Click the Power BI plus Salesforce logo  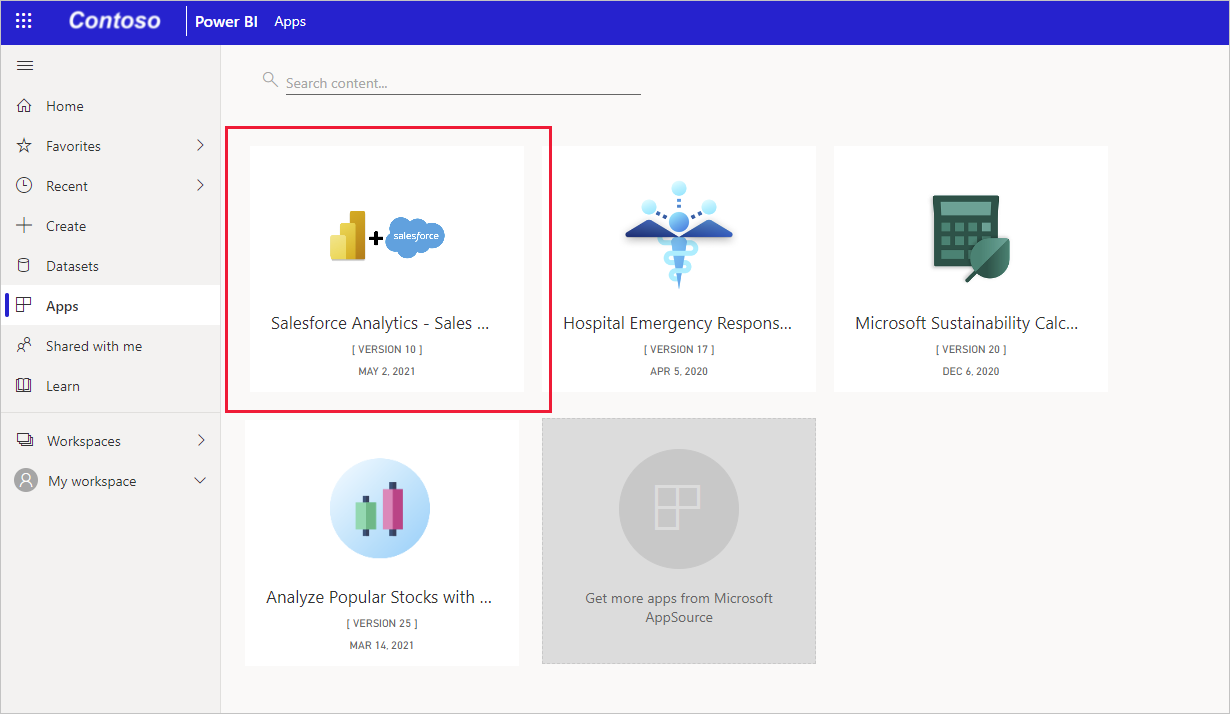tap(387, 238)
